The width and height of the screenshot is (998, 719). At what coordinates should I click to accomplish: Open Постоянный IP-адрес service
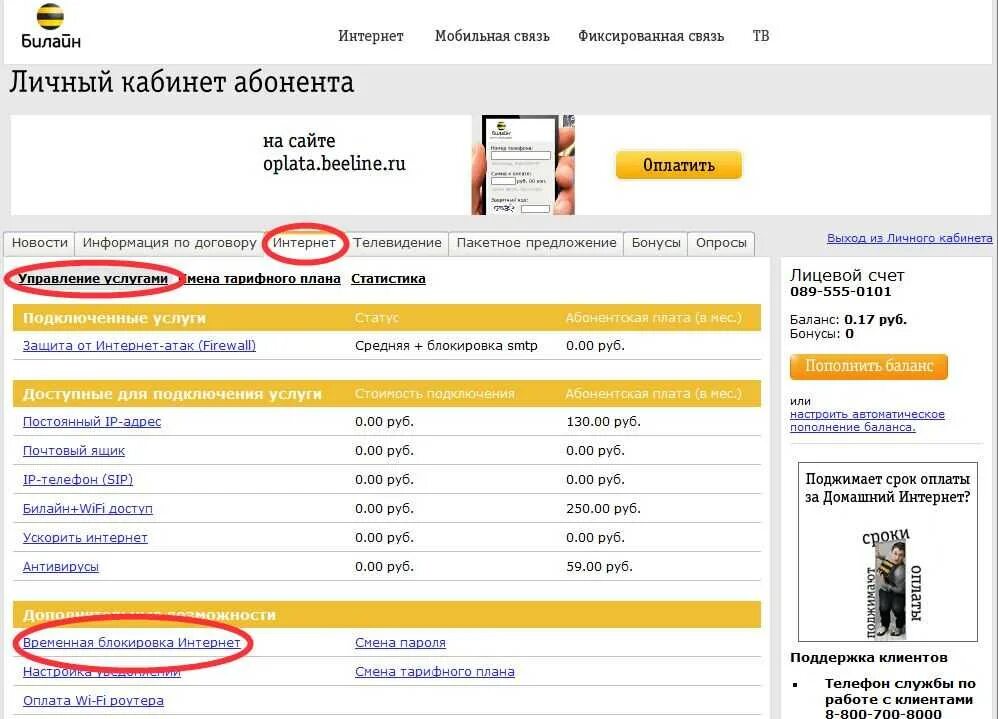(x=92, y=422)
